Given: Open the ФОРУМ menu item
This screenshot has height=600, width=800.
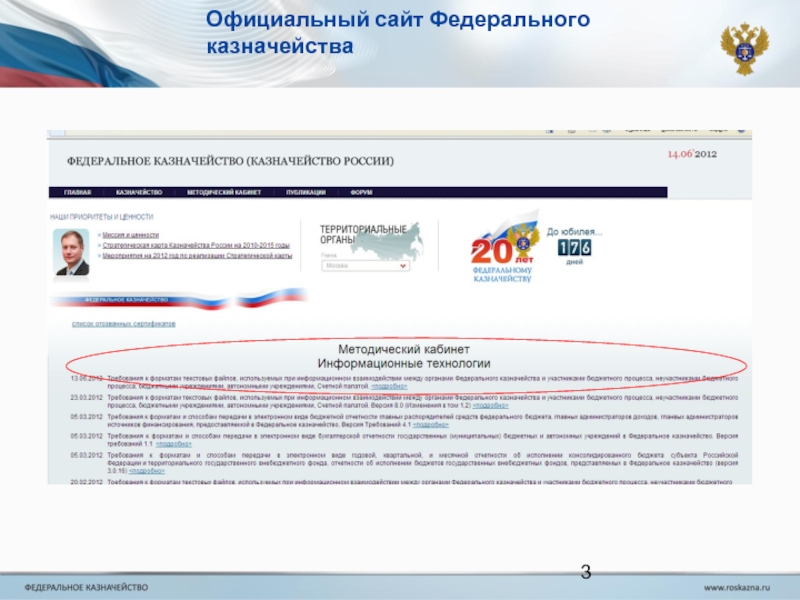Looking at the screenshot, I should [361, 192].
